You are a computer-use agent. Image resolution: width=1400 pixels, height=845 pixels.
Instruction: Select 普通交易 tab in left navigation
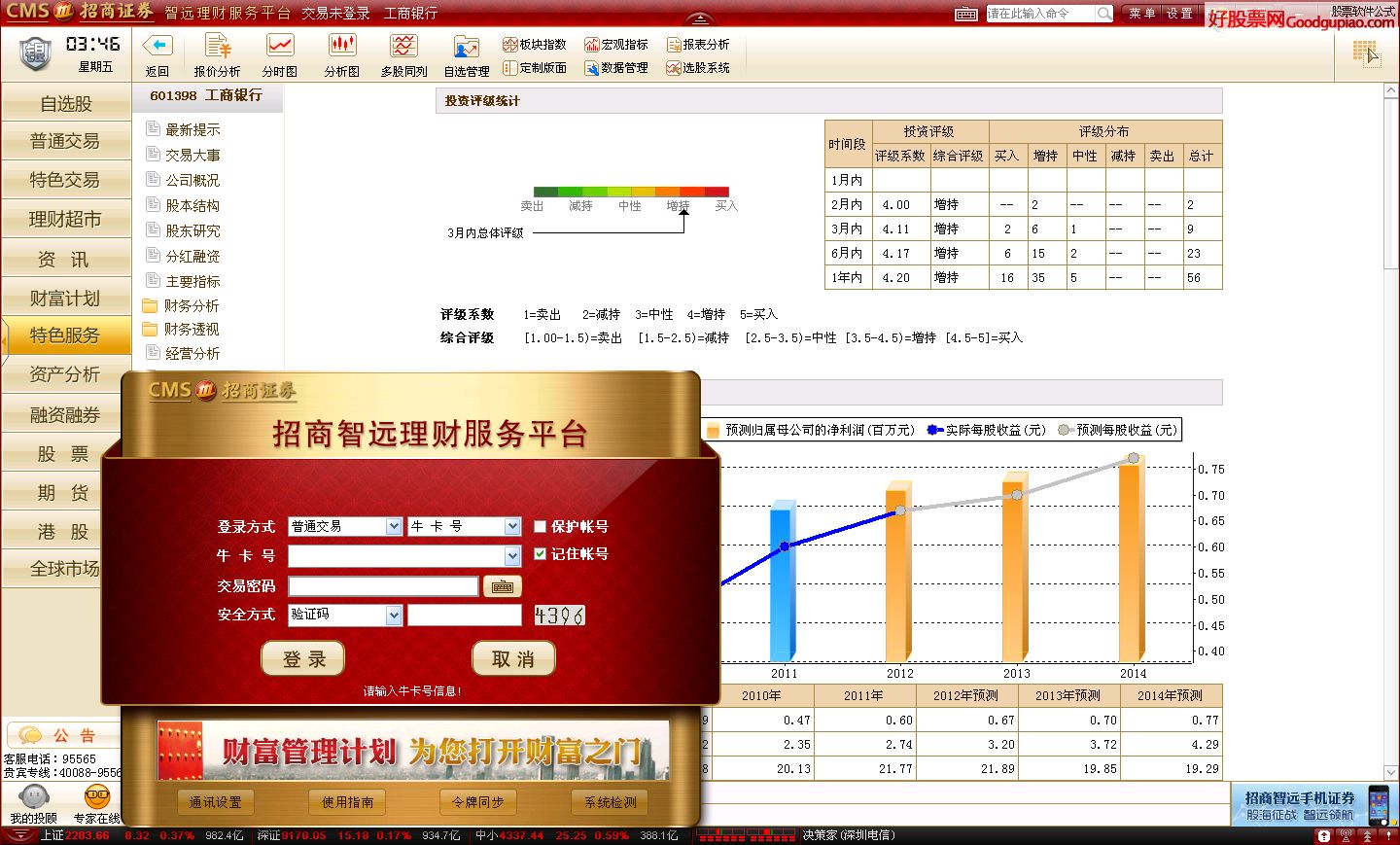tap(66, 141)
